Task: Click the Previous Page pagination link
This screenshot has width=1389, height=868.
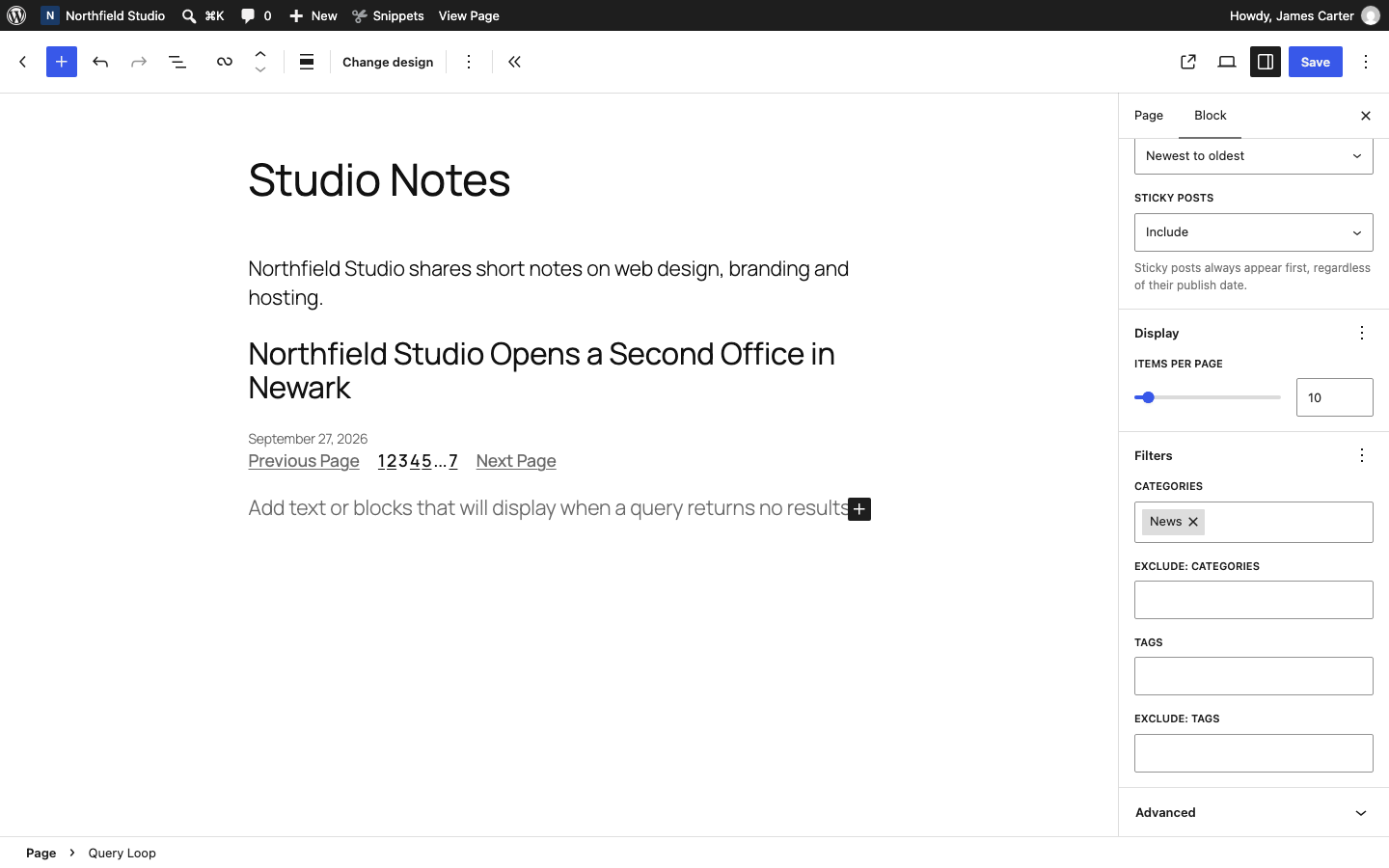Action: pyautogui.click(x=304, y=461)
